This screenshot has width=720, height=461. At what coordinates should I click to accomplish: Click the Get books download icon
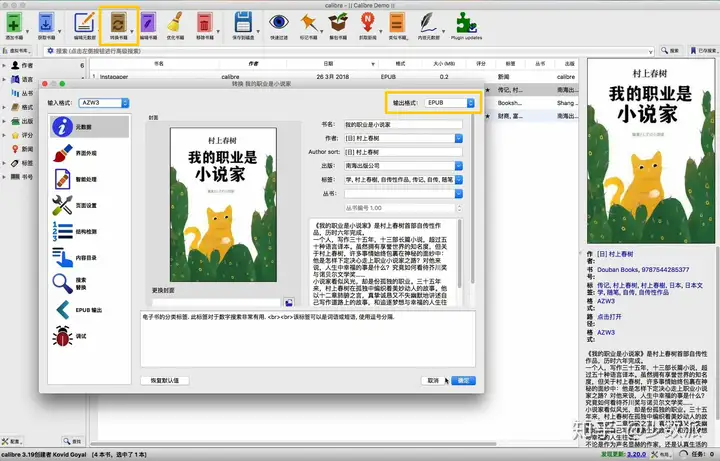(x=46, y=23)
